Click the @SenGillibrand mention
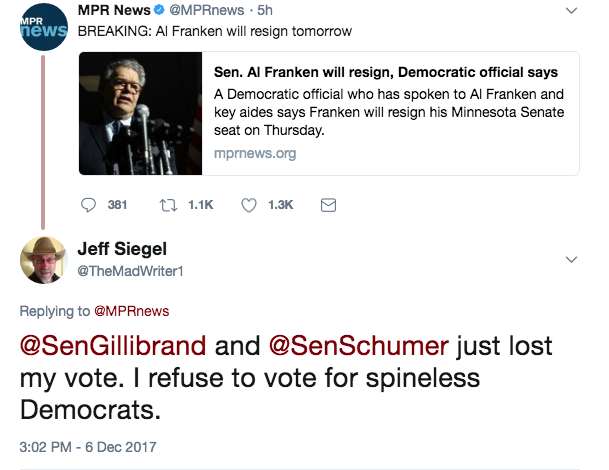 coord(113,346)
